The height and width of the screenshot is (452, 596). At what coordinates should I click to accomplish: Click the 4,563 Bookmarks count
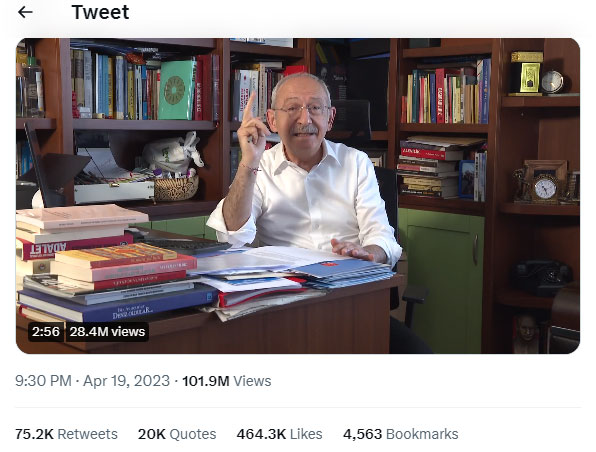coord(401,434)
